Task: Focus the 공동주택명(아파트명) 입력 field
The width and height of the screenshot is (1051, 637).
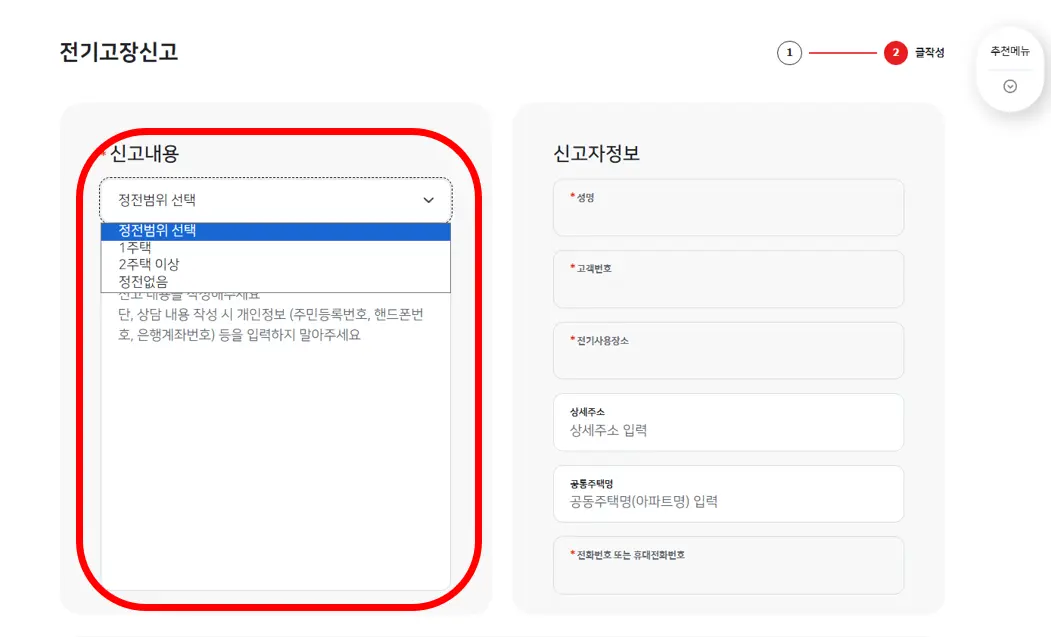Action: click(x=728, y=493)
